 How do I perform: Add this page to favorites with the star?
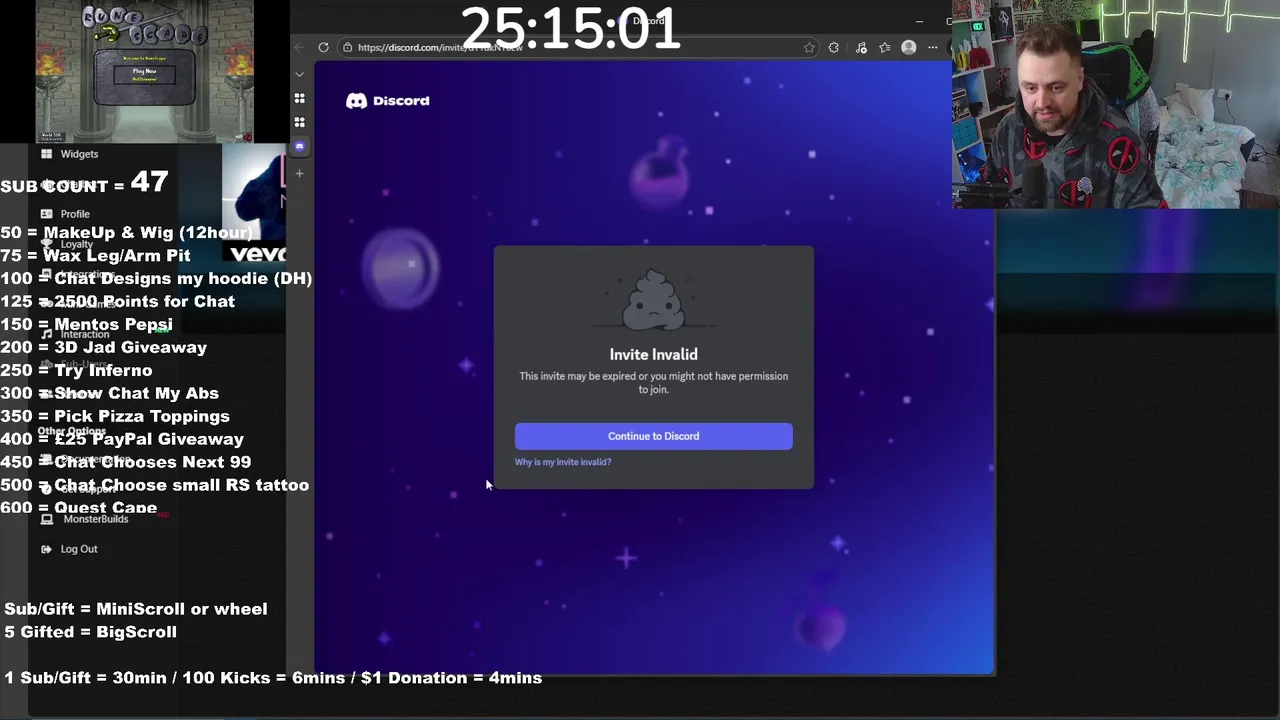click(x=809, y=47)
